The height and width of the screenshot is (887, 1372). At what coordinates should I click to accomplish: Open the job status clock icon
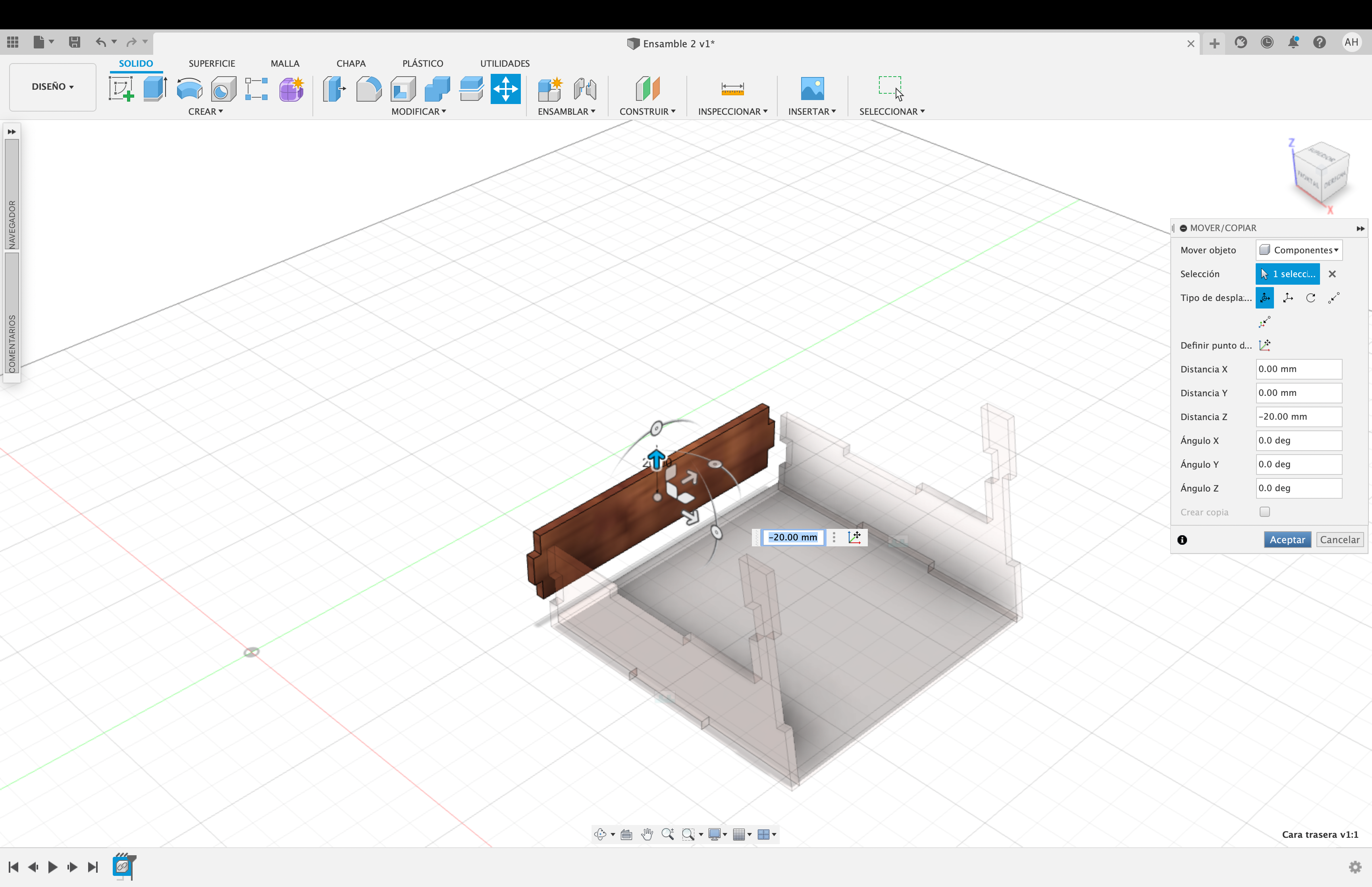(1267, 42)
